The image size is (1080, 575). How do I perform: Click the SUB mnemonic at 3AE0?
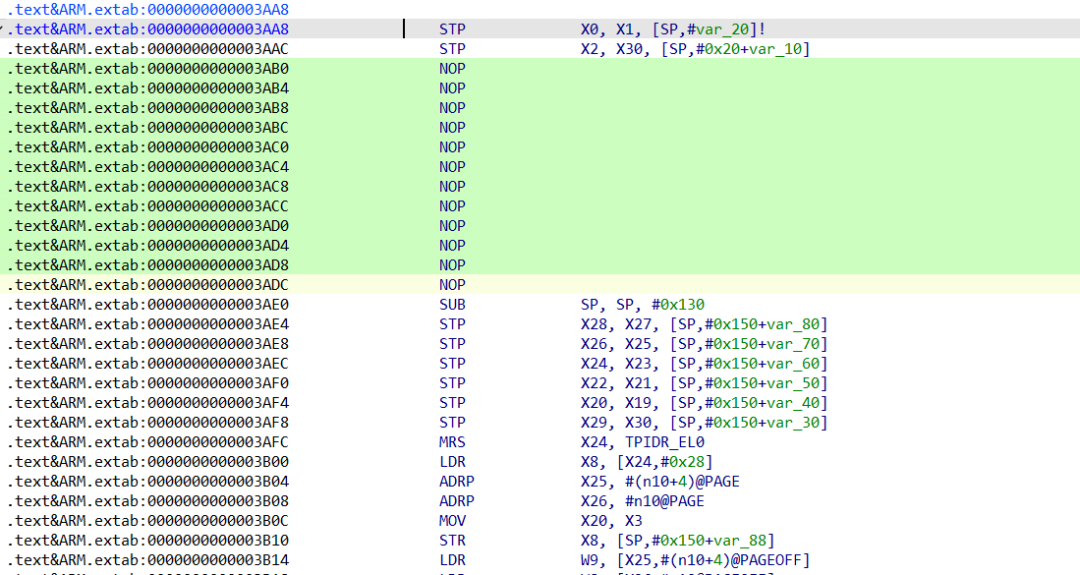(453, 304)
